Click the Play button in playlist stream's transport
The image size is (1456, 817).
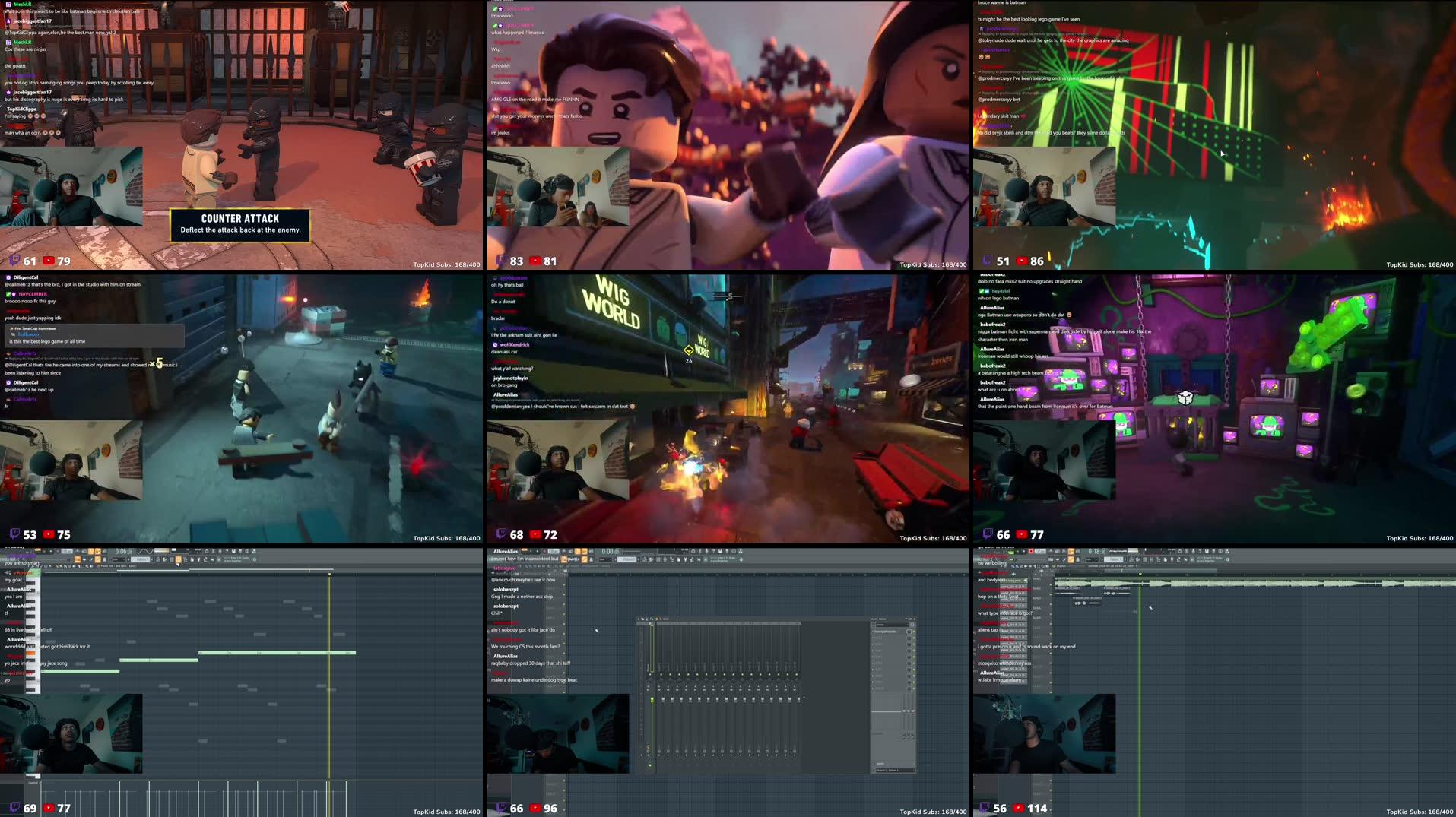coord(1017,551)
